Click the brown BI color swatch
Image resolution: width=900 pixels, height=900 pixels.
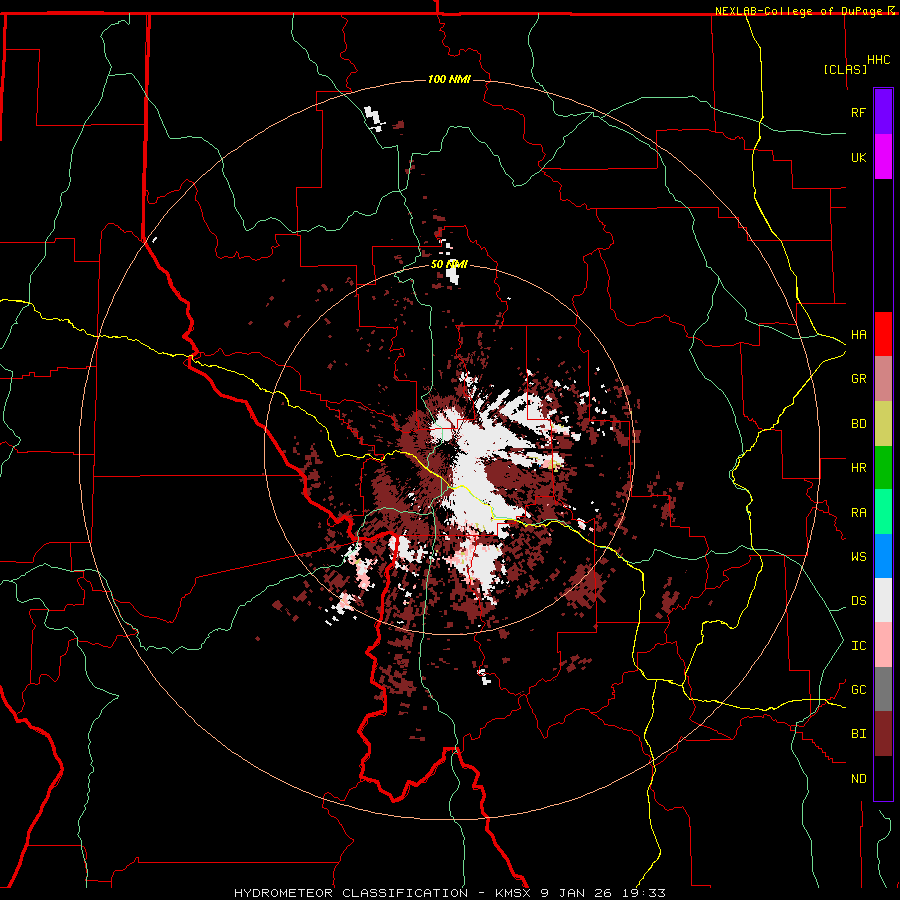click(883, 734)
